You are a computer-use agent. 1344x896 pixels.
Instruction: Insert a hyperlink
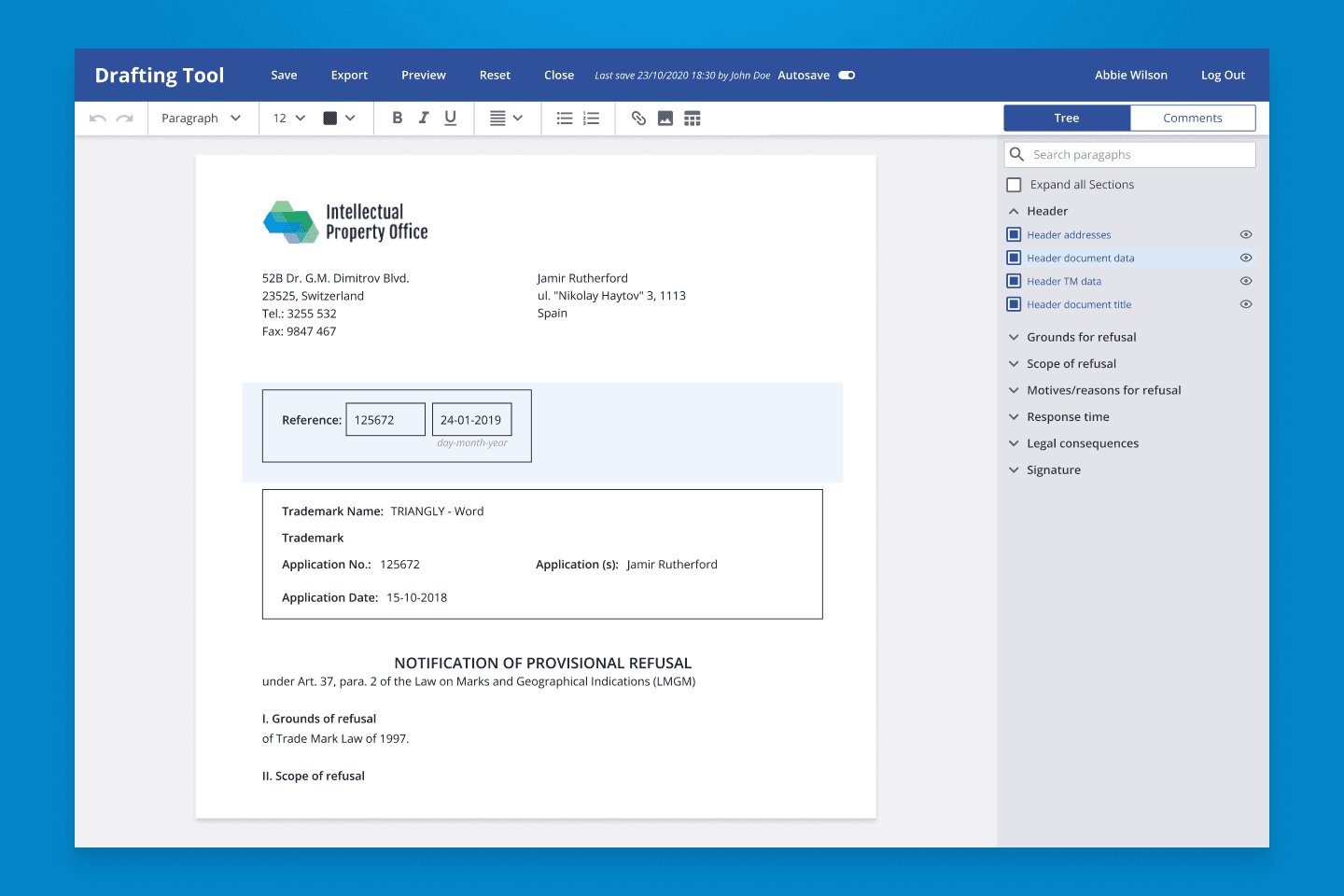(x=638, y=119)
